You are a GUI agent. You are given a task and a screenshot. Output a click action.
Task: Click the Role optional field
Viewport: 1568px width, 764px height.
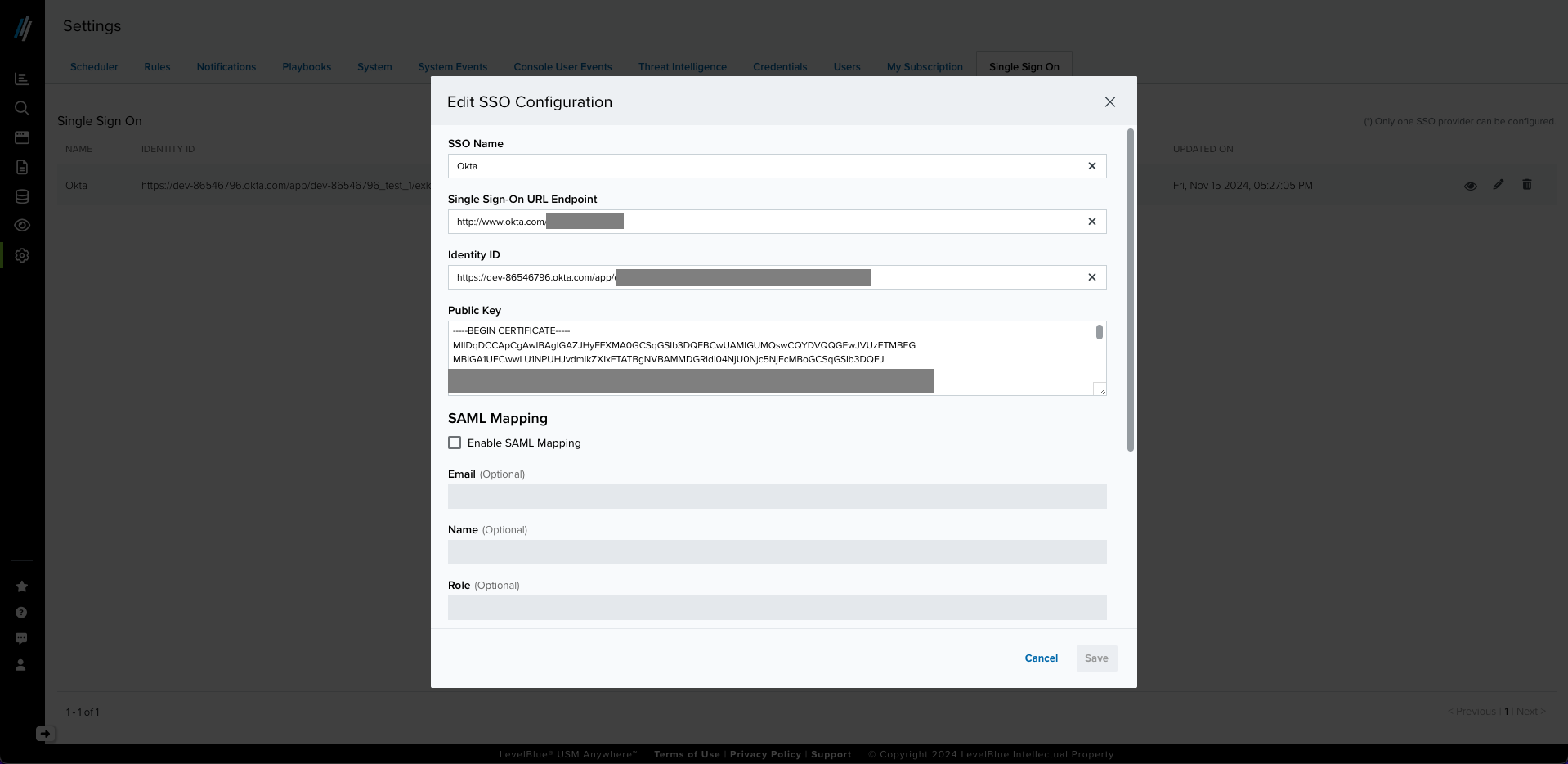tap(777, 608)
